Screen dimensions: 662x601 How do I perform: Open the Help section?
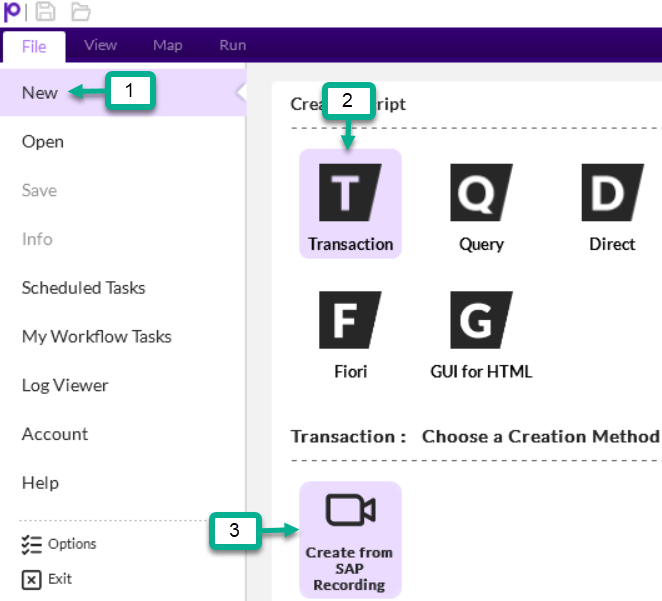[40, 483]
